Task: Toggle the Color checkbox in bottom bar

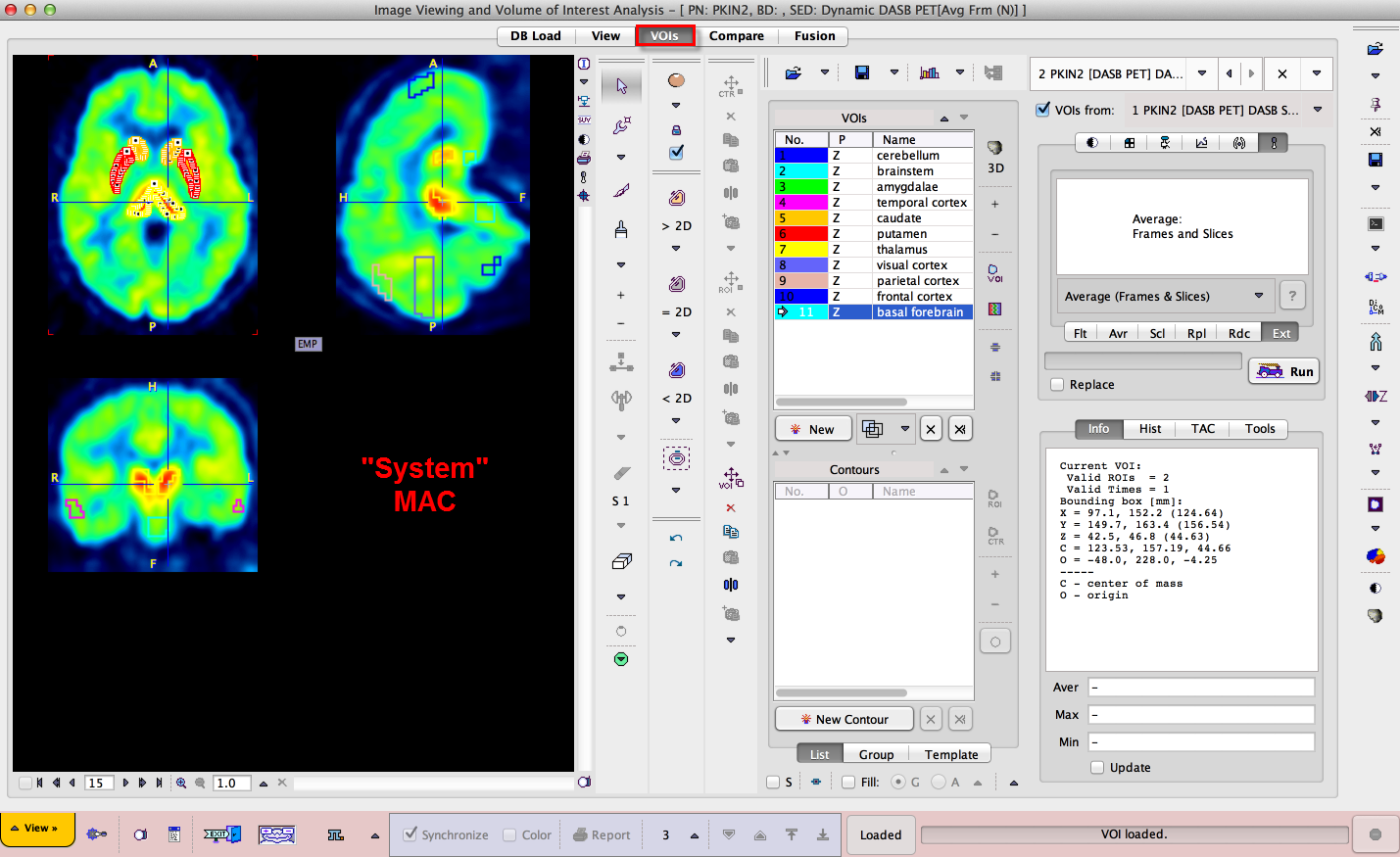Action: point(509,835)
